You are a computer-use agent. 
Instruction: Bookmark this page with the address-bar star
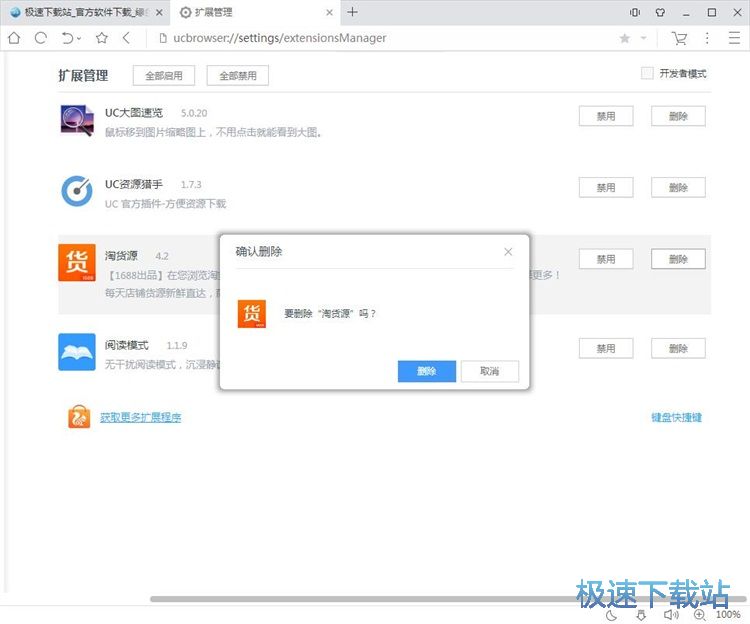(x=625, y=38)
